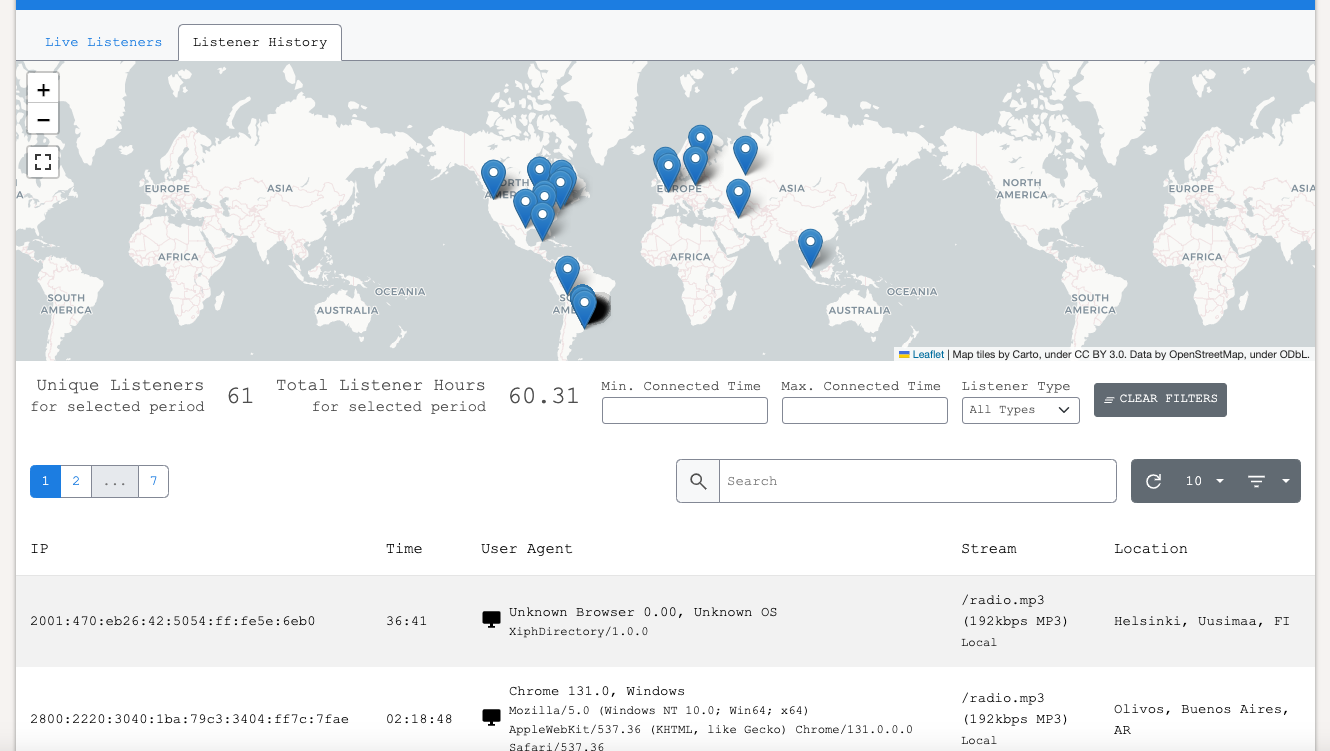Go to page 2 of listeners
The width and height of the screenshot is (1330, 751).
(x=76, y=481)
